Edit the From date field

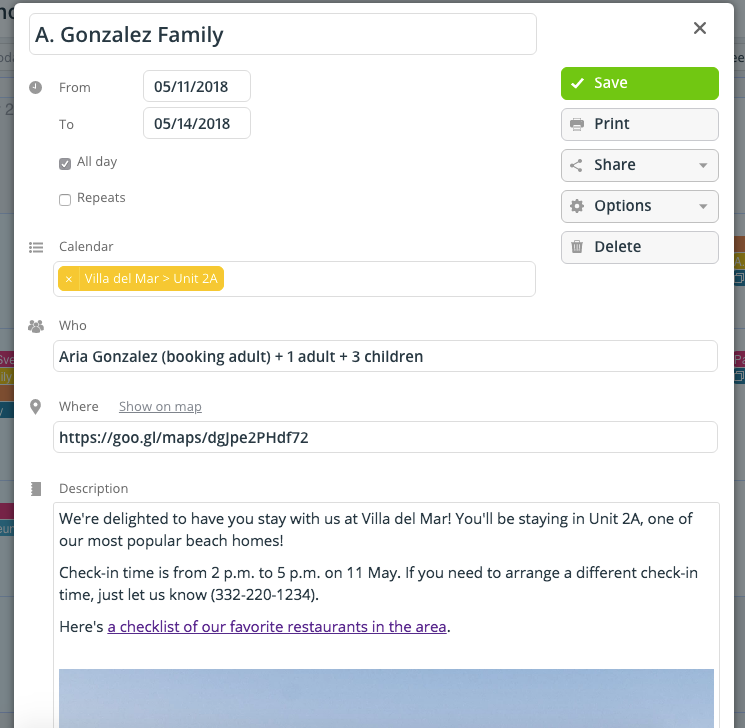[196, 87]
